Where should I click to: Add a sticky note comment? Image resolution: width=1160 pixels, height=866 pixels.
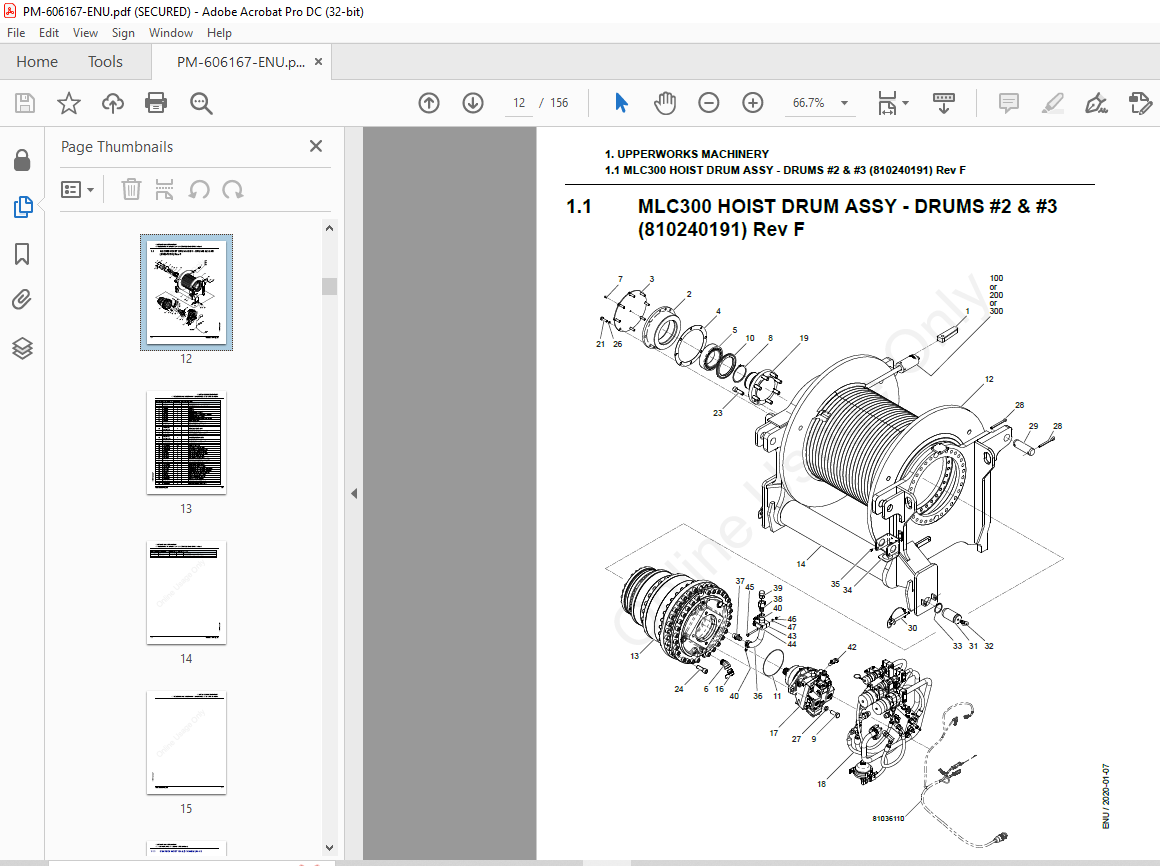1008,103
